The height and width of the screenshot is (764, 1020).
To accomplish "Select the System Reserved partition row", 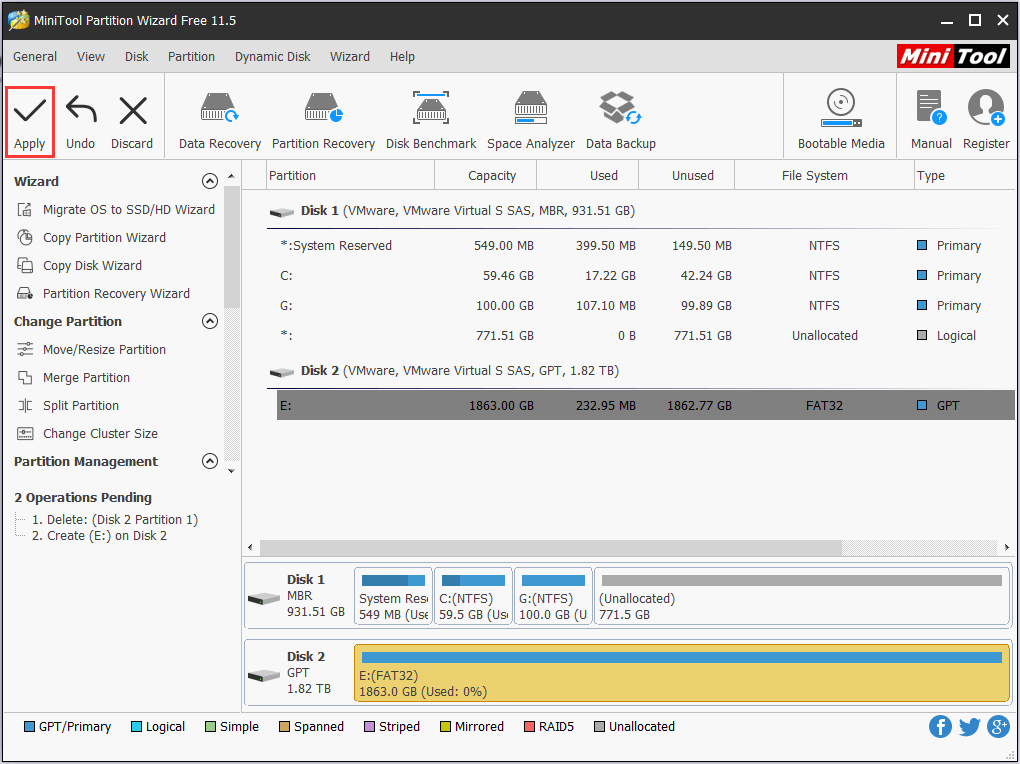I will click(646, 245).
